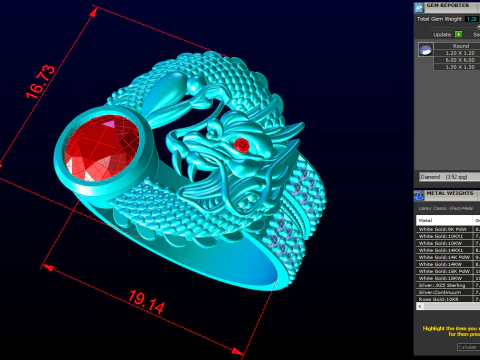
Task: Select White Gold:14KX1 row
Action: coord(448,250)
